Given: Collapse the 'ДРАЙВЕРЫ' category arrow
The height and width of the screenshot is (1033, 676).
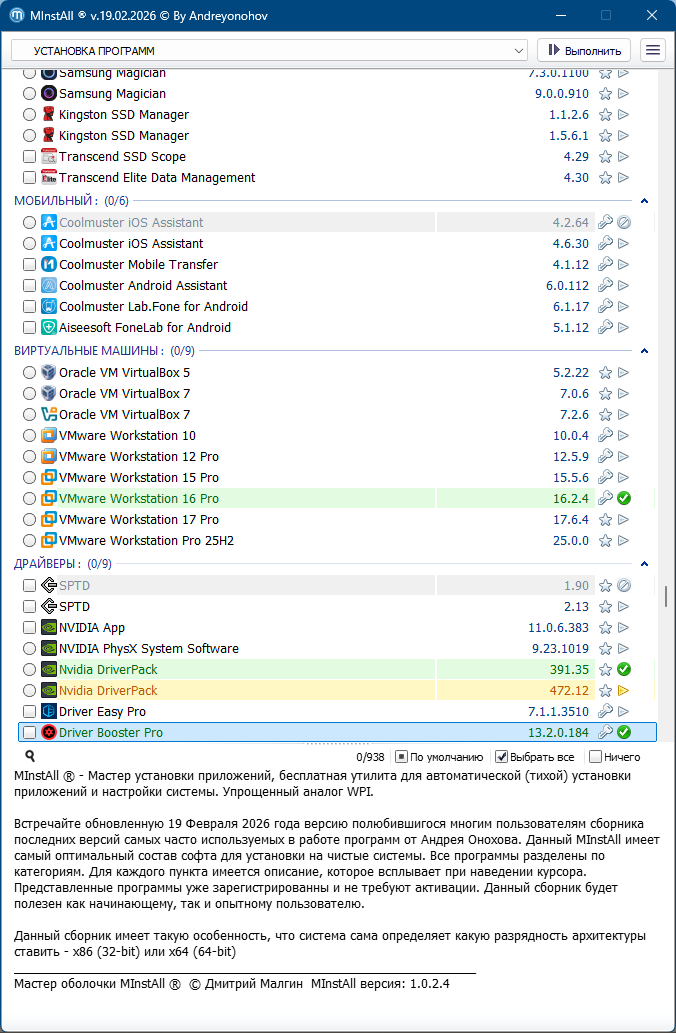Looking at the screenshot, I should coord(645,564).
